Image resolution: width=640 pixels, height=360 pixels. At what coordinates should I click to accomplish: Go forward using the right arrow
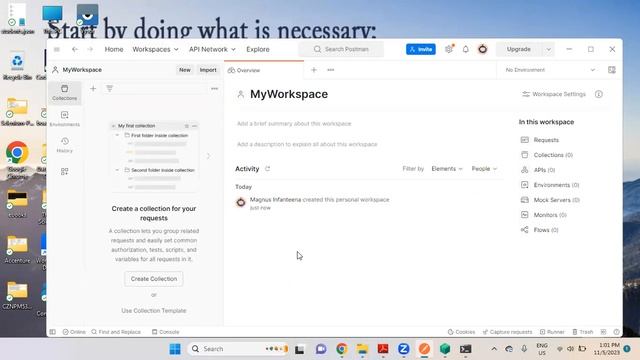pos(90,49)
